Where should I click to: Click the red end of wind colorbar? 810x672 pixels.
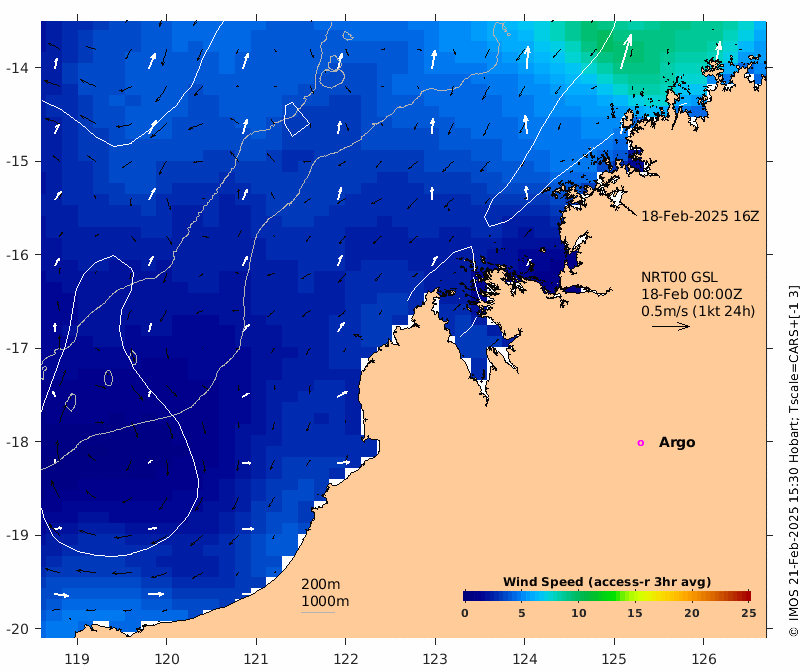coord(745,596)
